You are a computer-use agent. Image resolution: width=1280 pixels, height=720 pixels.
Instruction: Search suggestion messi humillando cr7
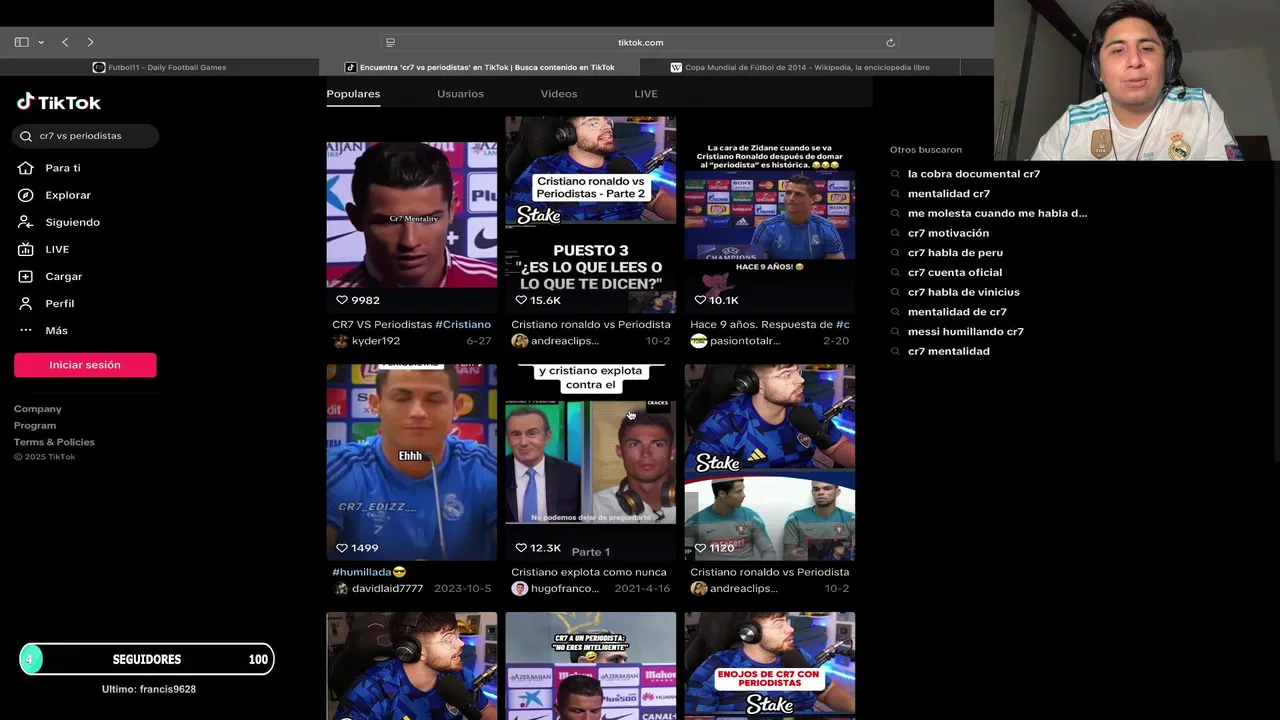[x=965, y=331]
